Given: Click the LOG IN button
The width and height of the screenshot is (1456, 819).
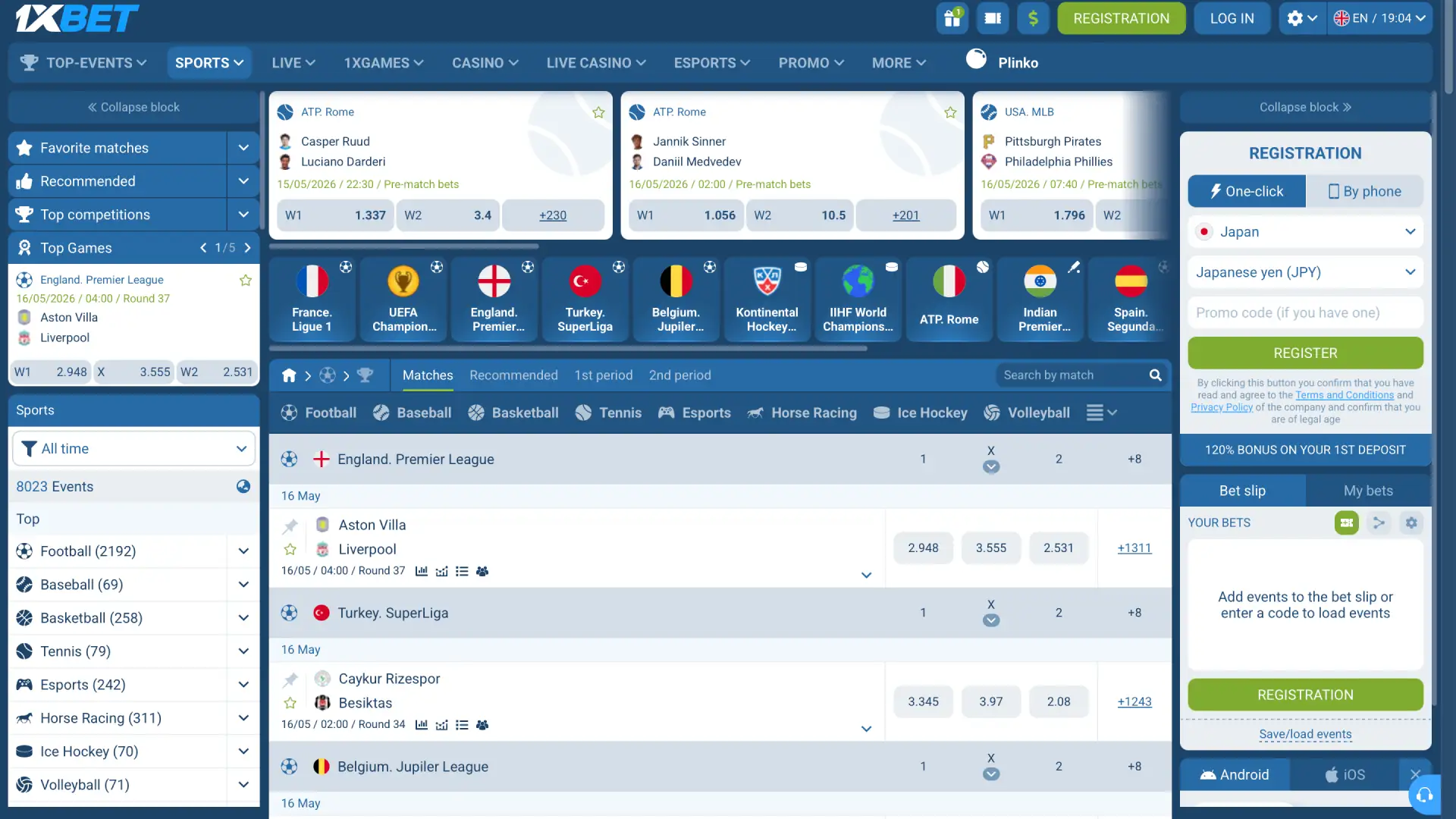Looking at the screenshot, I should point(1232,18).
